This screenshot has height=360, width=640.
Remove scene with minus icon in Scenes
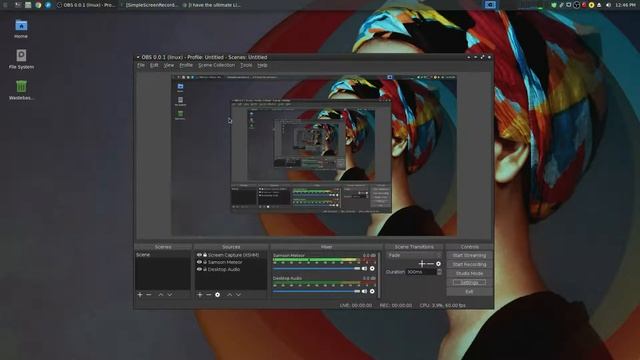149,295
